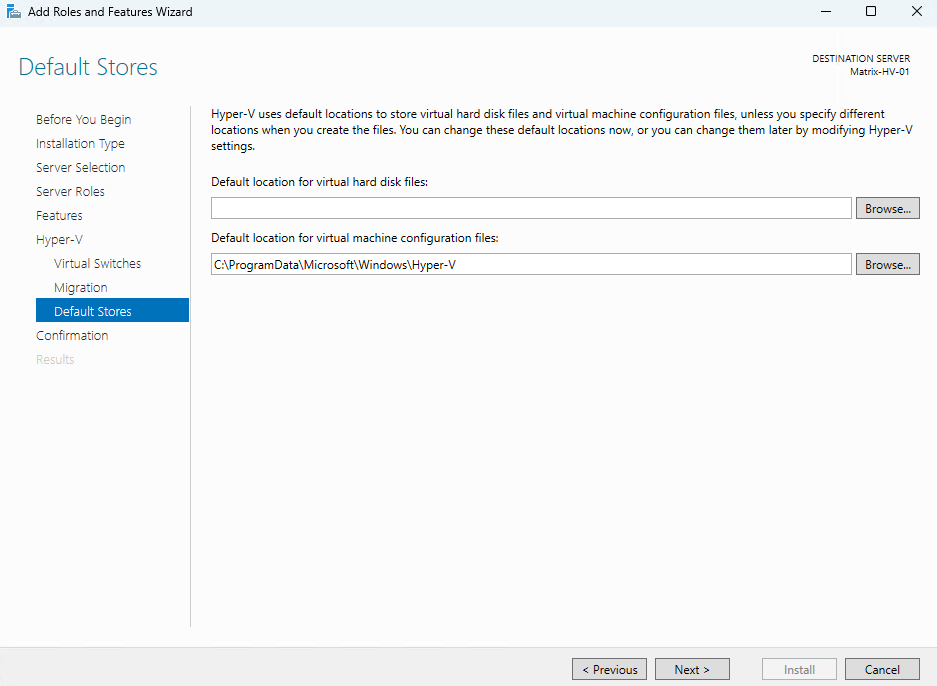Go to Migration sub-step
937x686 pixels.
81,287
